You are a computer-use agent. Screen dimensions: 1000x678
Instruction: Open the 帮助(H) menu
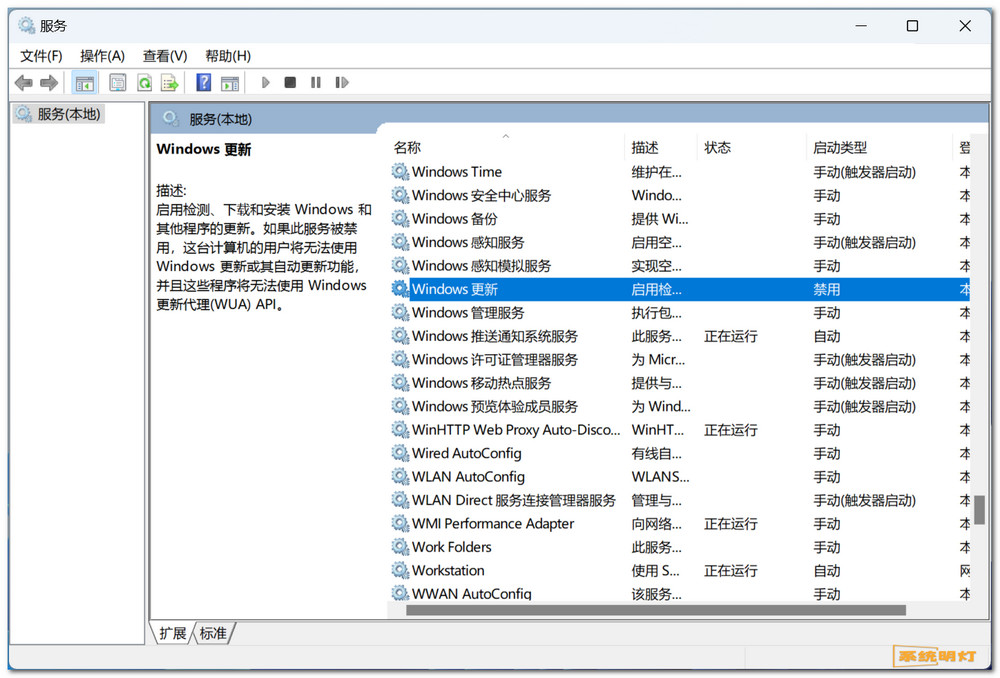[x=228, y=55]
